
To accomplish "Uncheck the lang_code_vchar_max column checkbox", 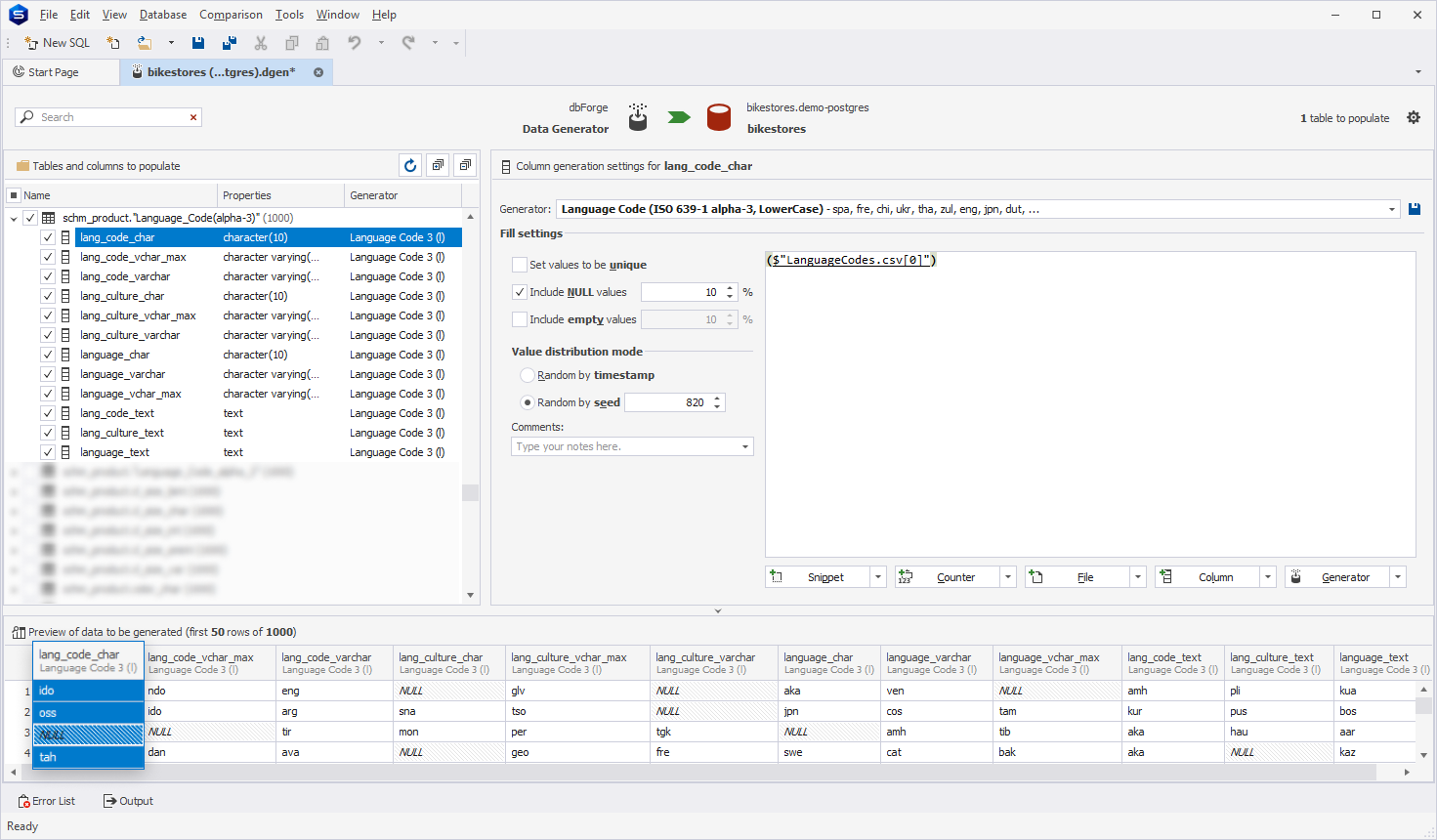I will [47, 257].
